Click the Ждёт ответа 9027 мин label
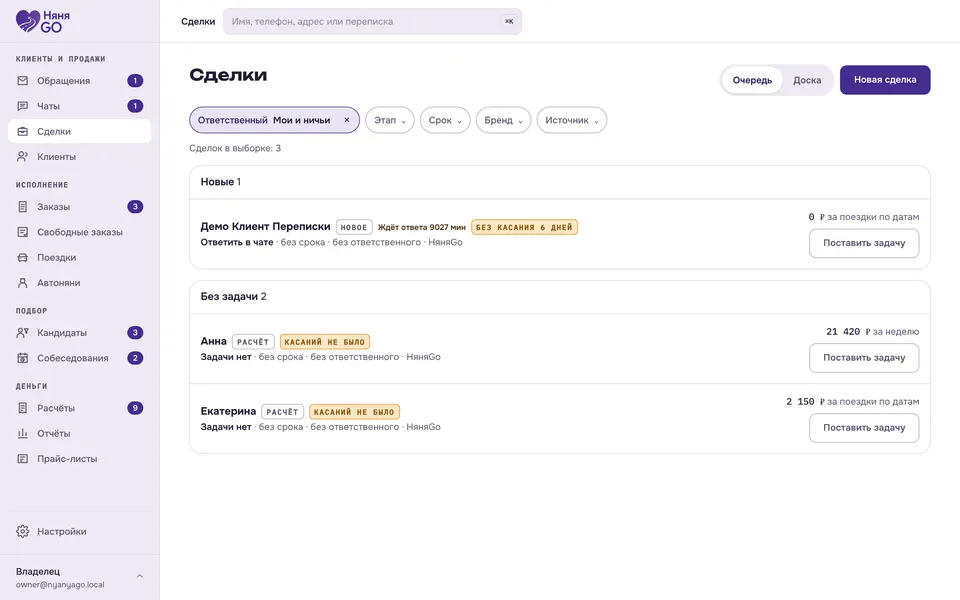Viewport: 960px width, 600px height. coord(421,227)
